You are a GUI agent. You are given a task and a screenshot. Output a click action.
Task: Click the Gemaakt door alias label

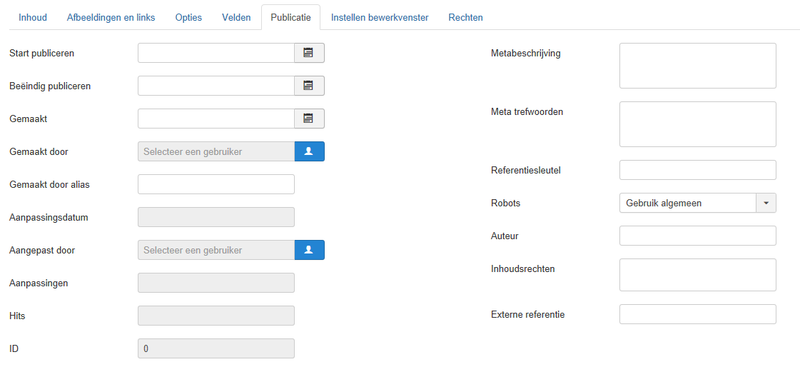click(49, 185)
